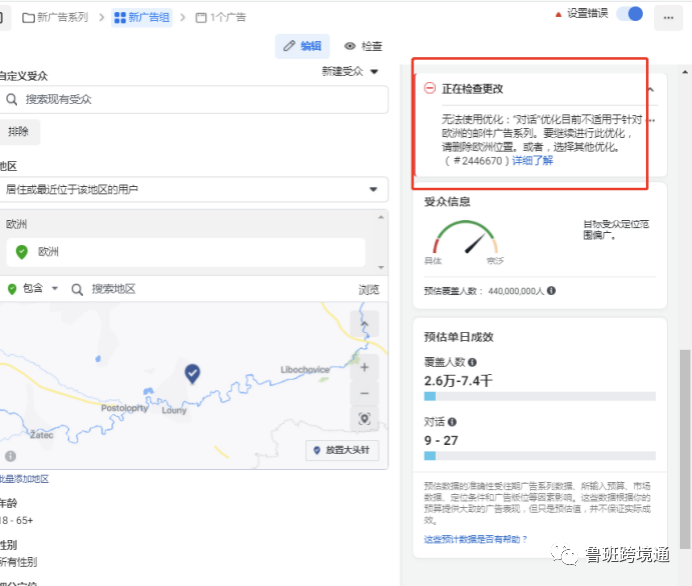Select the 欧洲 location entry
The image size is (692, 586).
click(x=185, y=252)
